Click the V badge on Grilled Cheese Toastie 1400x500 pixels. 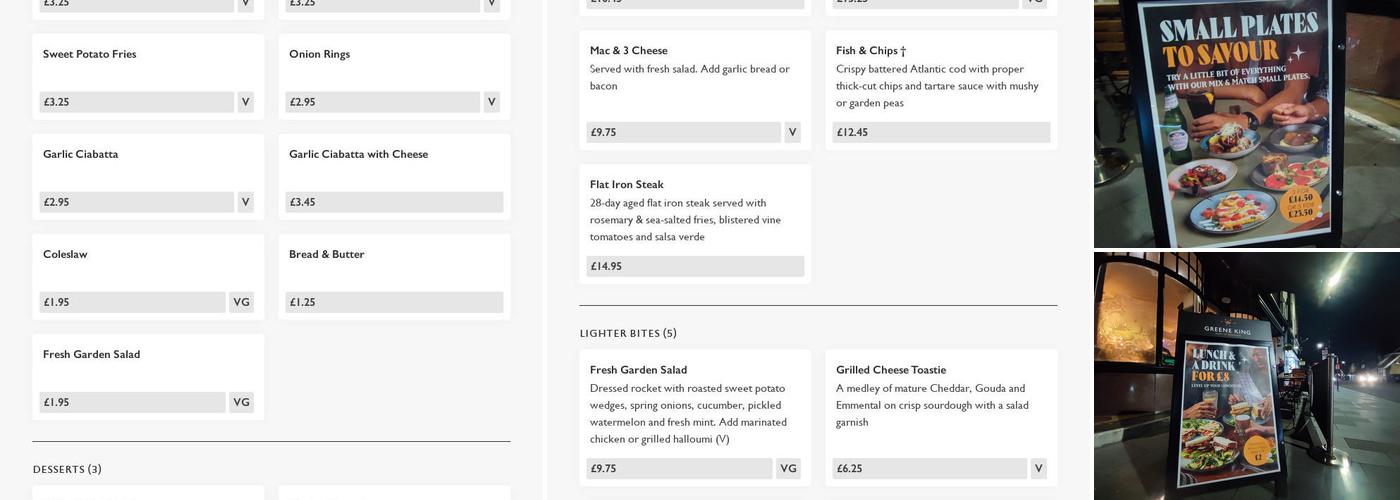point(1038,468)
